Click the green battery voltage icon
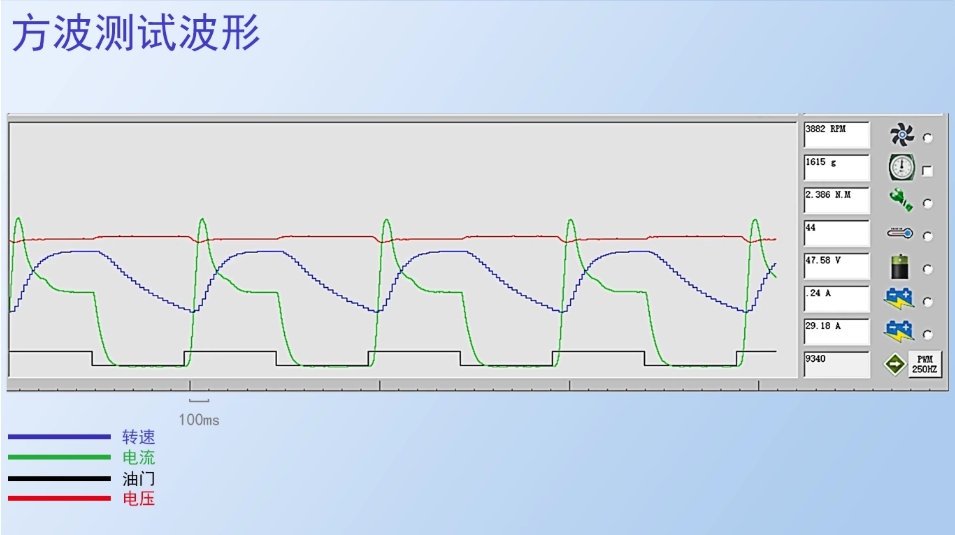Image resolution: width=955 pixels, height=535 pixels. (x=902, y=267)
